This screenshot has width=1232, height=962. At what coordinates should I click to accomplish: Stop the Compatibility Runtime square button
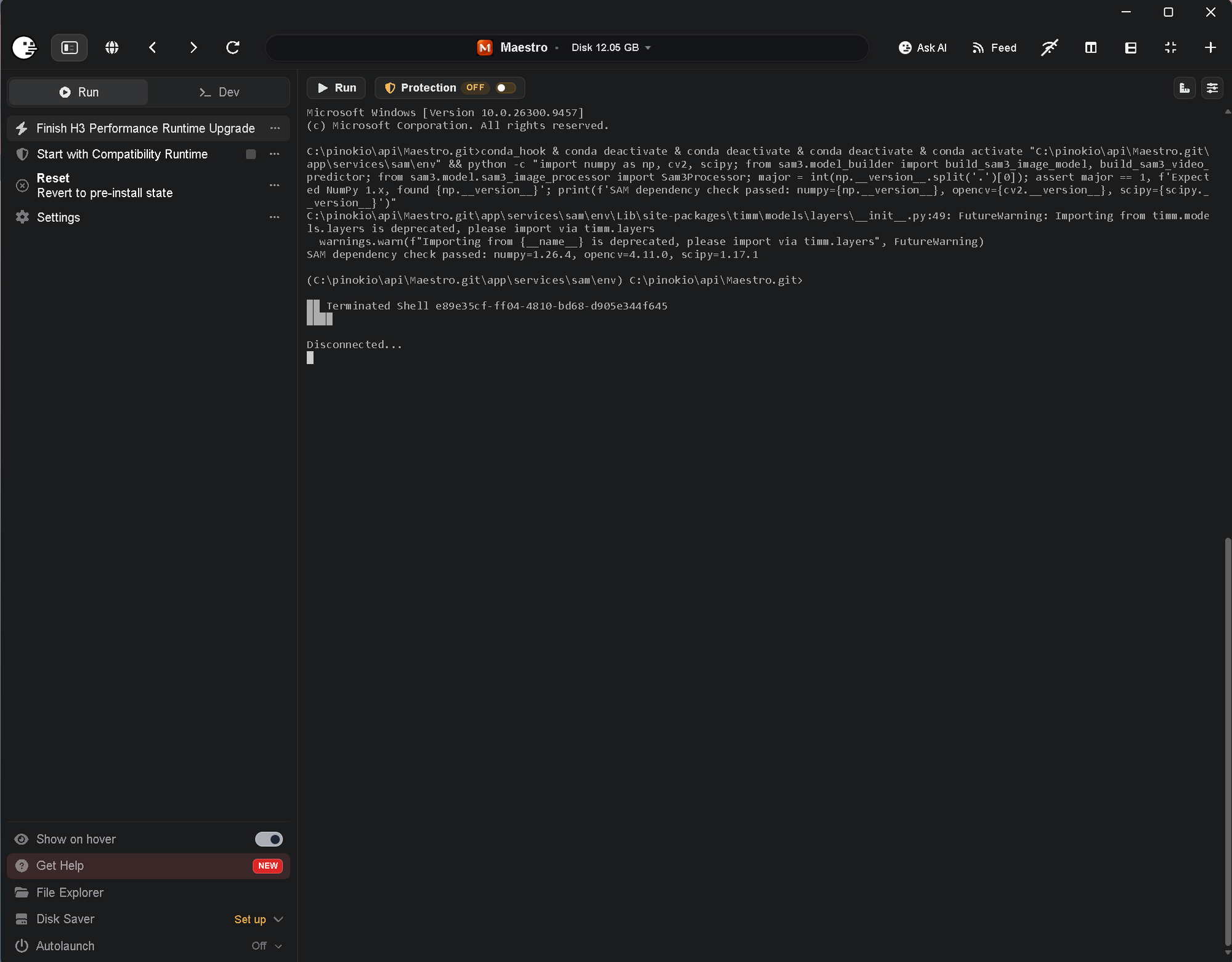tap(251, 154)
